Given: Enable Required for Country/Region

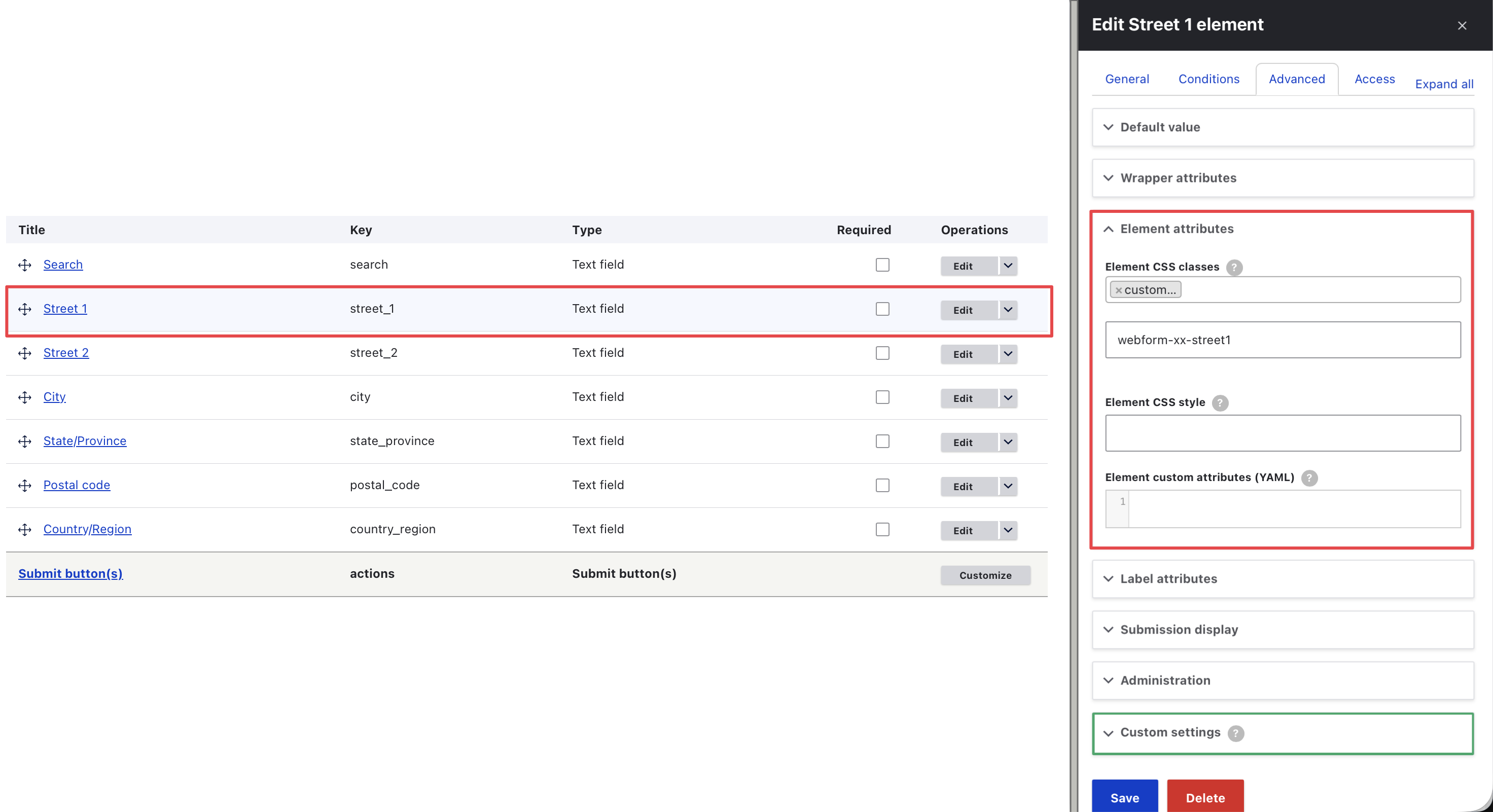Looking at the screenshot, I should click(882, 529).
